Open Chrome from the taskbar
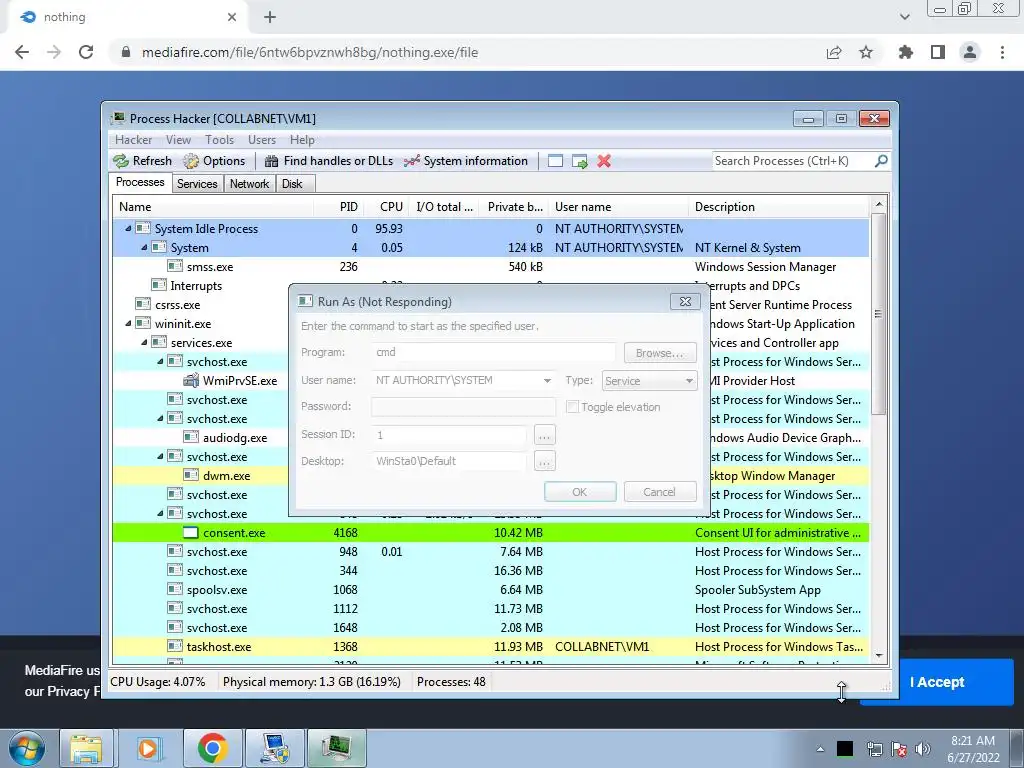 tap(212, 748)
